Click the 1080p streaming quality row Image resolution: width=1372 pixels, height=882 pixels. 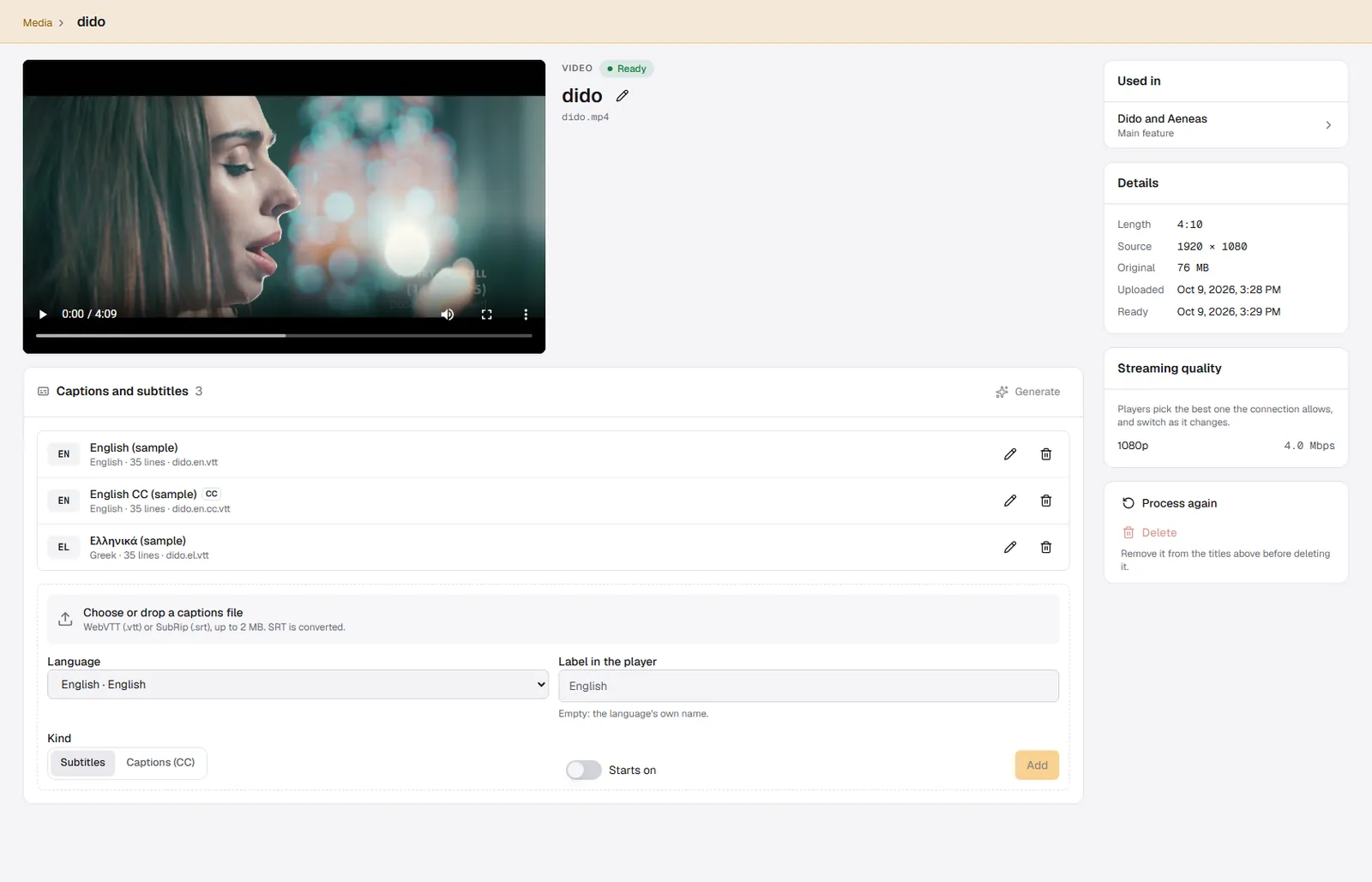(x=1226, y=446)
